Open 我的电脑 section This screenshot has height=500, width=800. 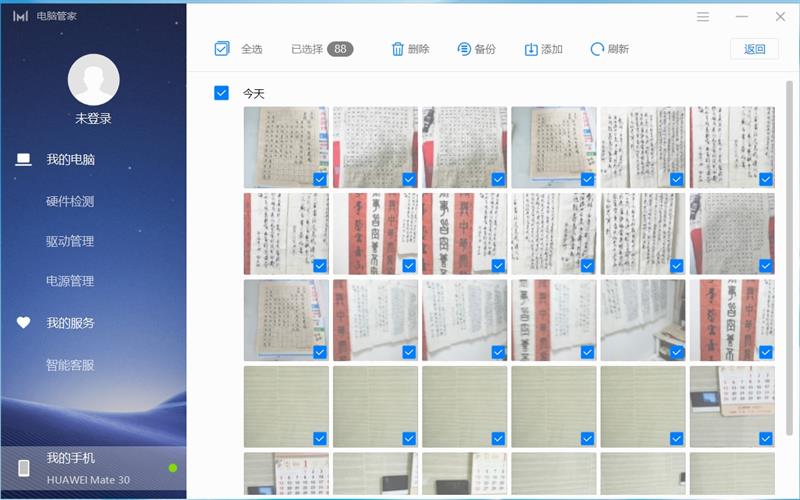(x=70, y=160)
